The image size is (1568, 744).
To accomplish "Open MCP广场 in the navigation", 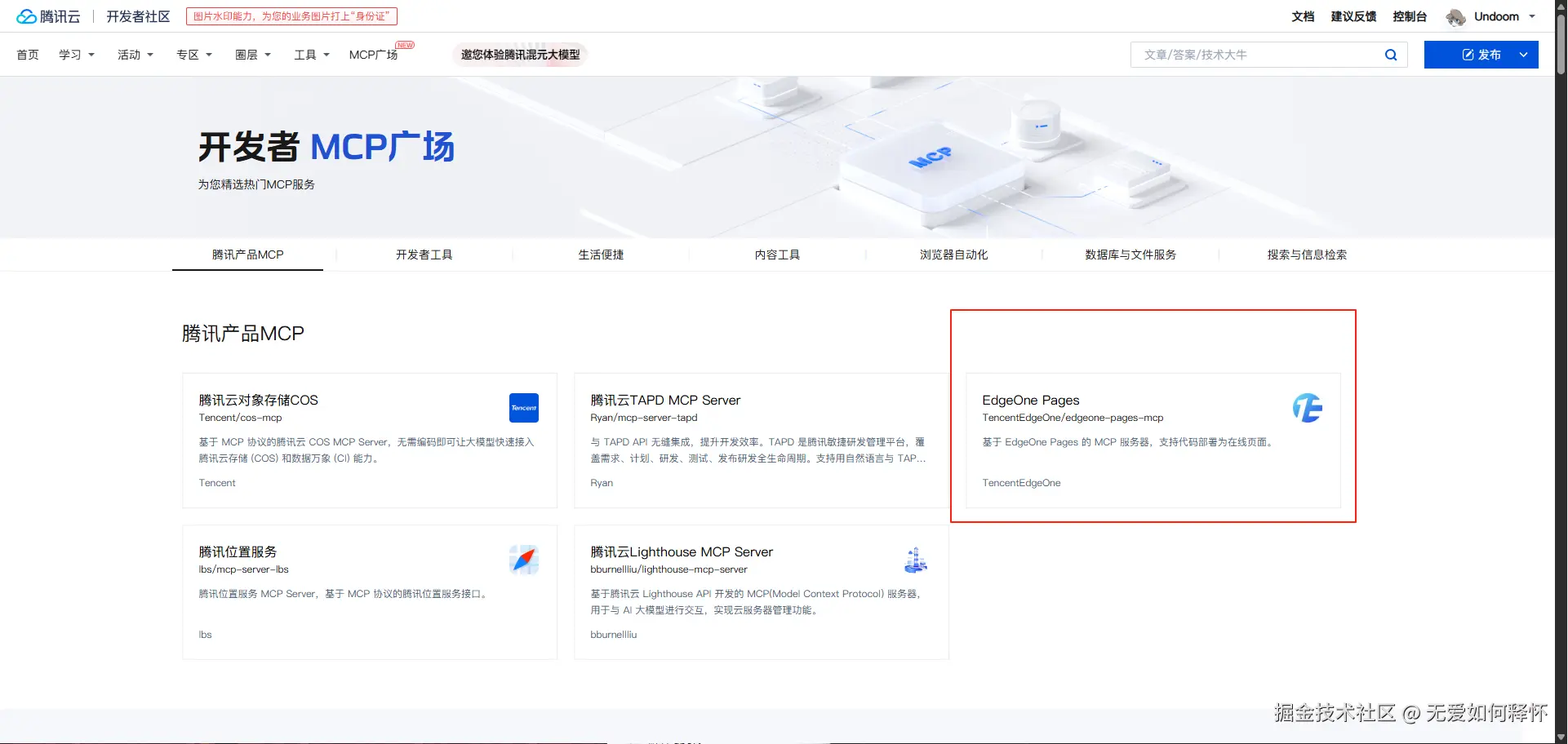I will [x=374, y=55].
